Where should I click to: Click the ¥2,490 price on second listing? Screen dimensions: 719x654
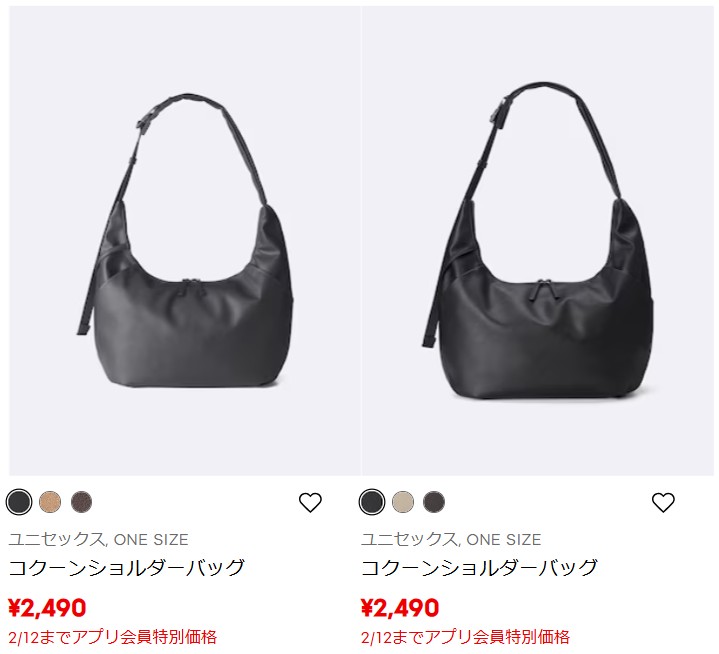click(x=400, y=608)
